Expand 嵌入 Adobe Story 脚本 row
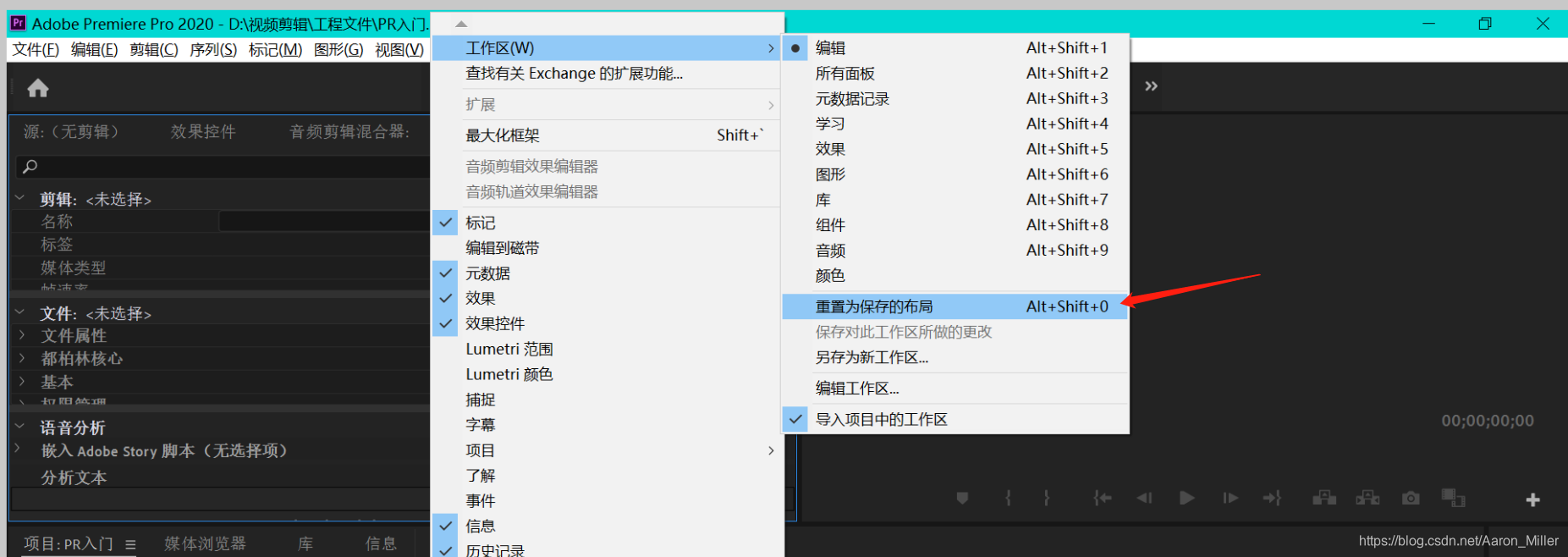Screen dimensions: 1568x557 click(17, 449)
